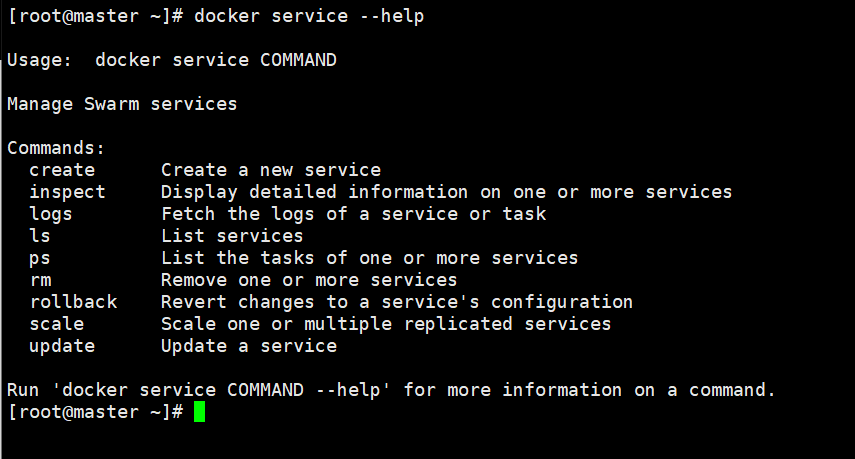Viewport: 855px width, 459px height.
Task: Click the 'ls' command name
Action: click(x=40, y=236)
